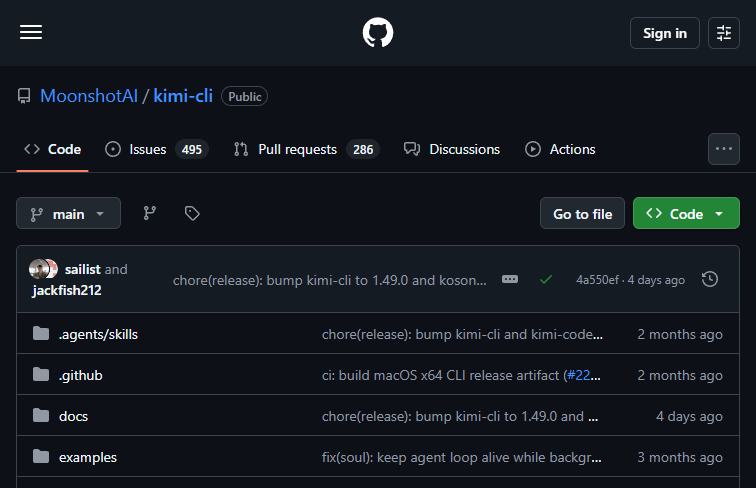Click folder icon beside docs

point(41,415)
